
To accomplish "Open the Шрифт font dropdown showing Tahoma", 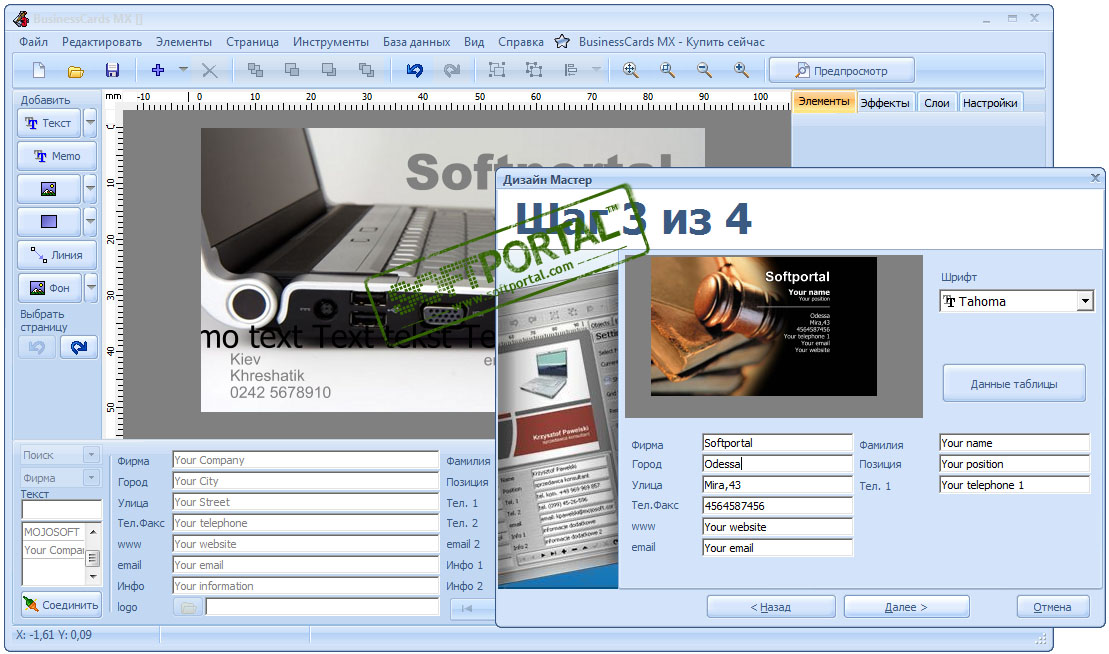I will [x=1085, y=301].
